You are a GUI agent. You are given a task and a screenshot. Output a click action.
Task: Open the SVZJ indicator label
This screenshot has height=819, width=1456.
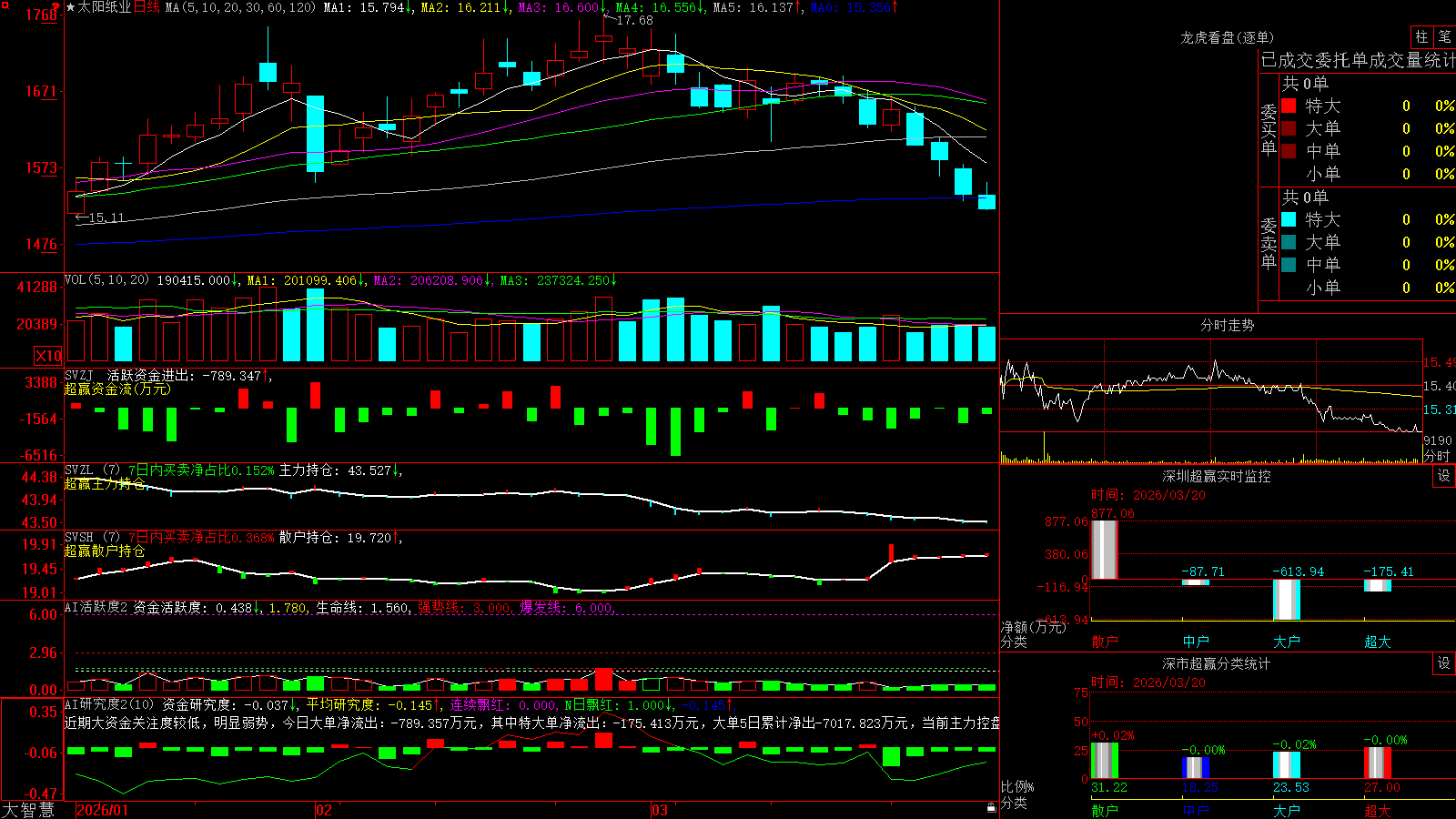point(79,375)
